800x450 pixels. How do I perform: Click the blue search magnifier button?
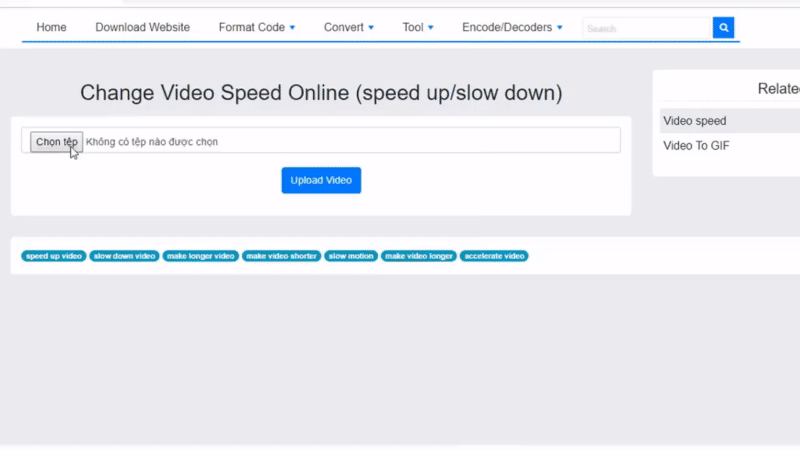[x=723, y=28]
